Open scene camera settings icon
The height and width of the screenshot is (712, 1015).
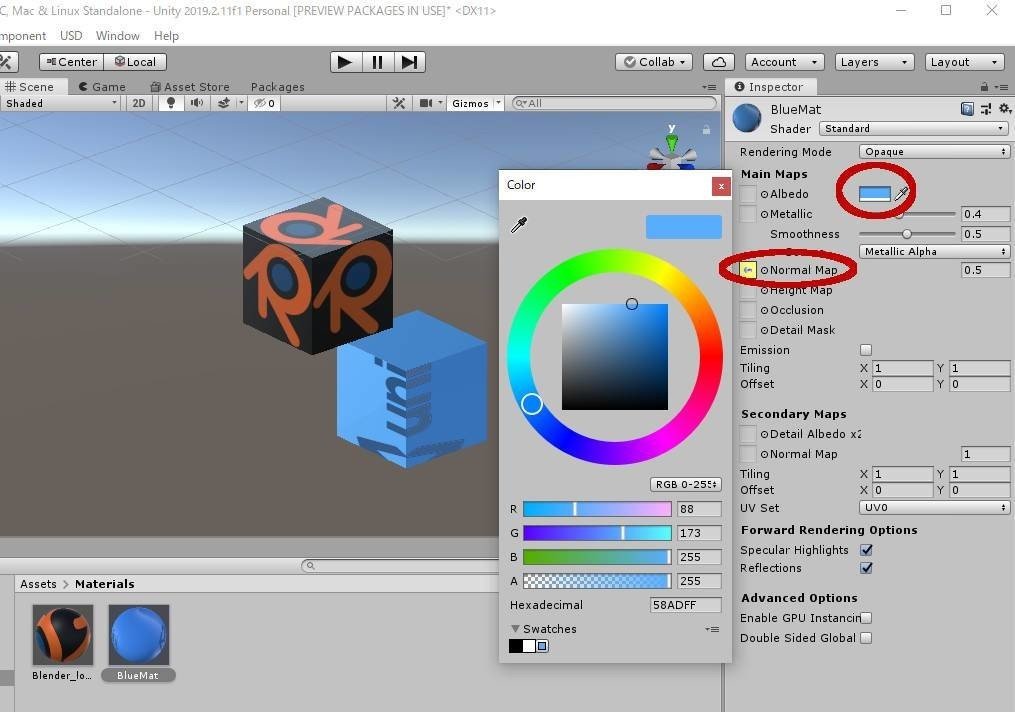click(426, 103)
